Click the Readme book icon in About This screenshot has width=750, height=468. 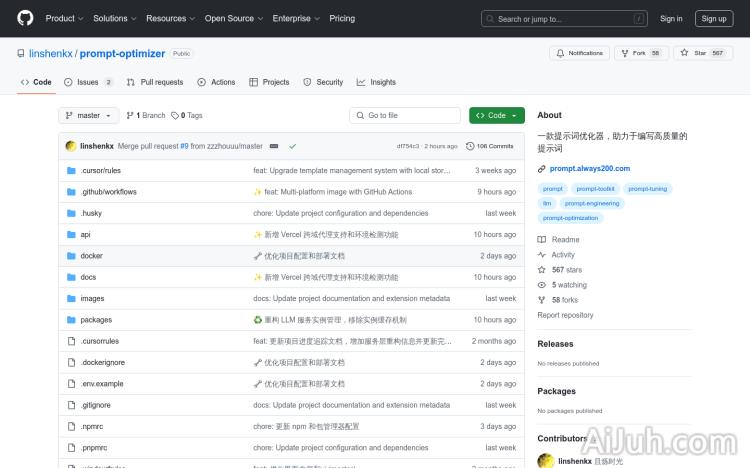click(x=542, y=240)
